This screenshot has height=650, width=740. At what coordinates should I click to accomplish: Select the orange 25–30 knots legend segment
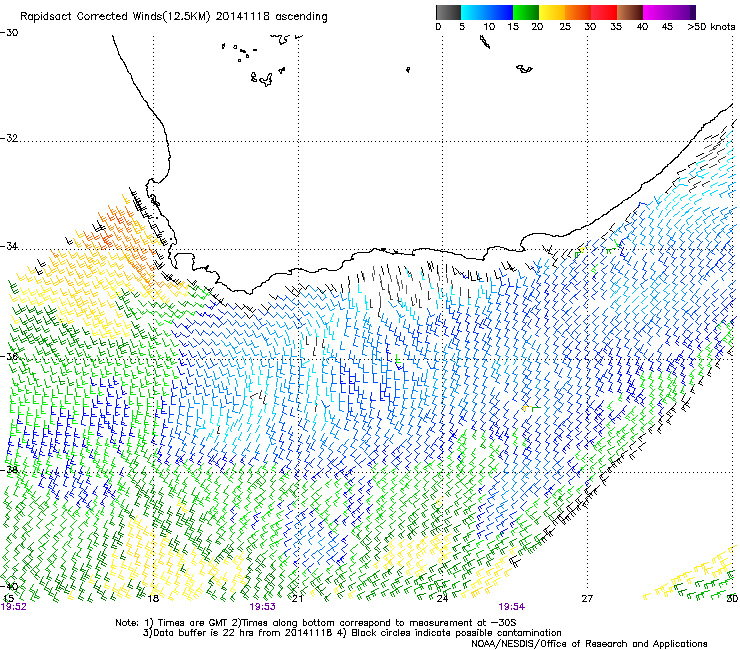pyautogui.click(x=578, y=12)
